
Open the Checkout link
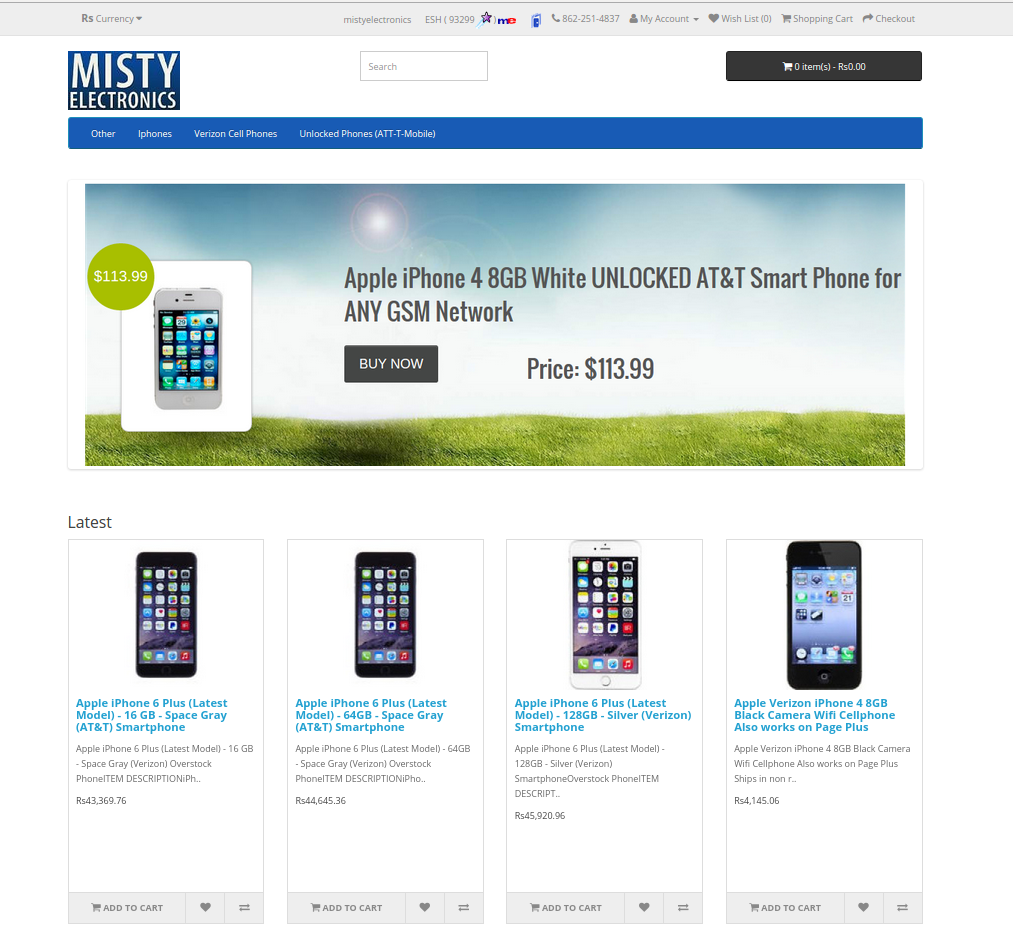pos(889,19)
